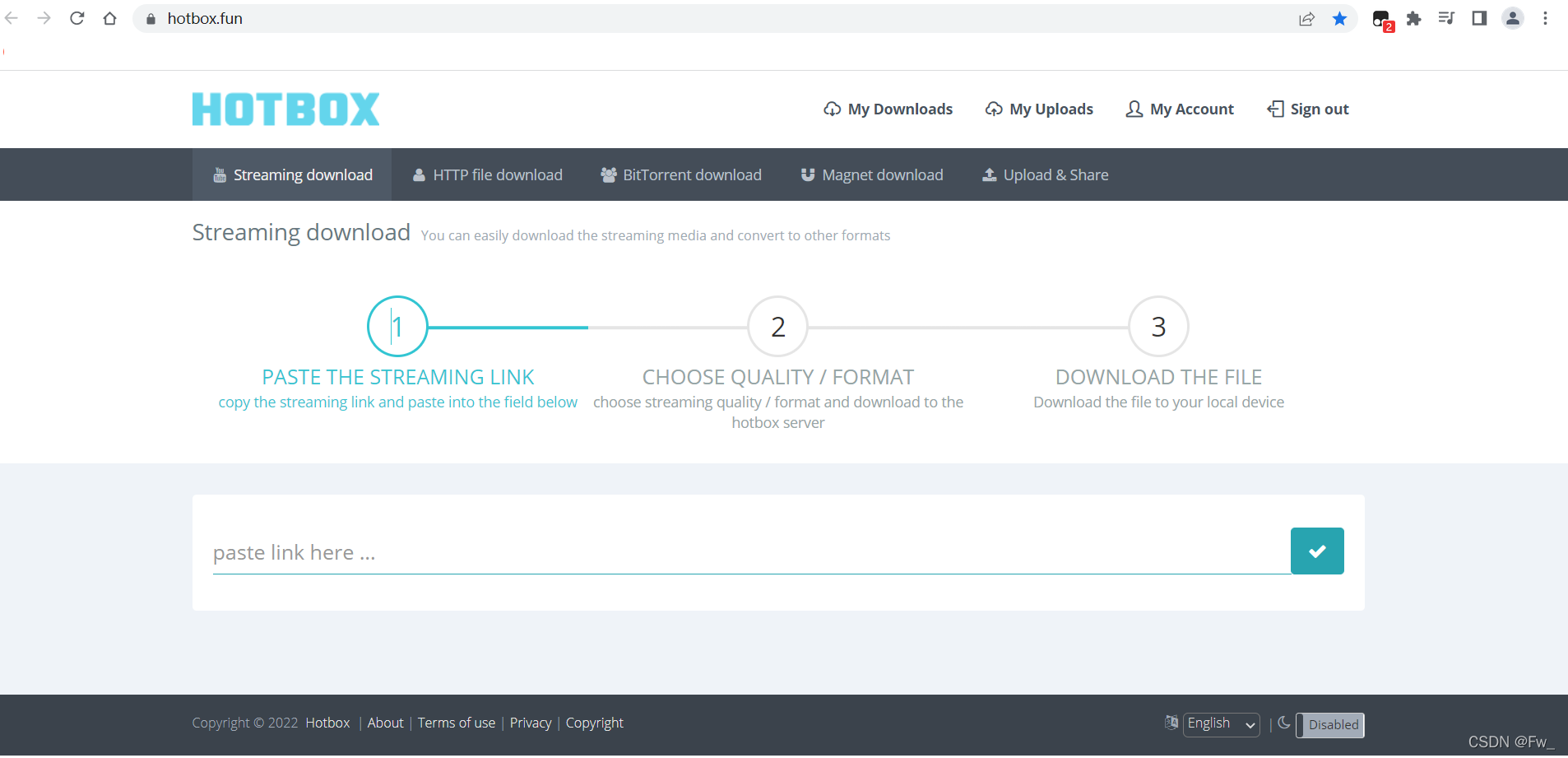This screenshot has width=1568, height=758.
Task: Click the PASTE THE STREAMING LINK heading
Action: point(398,377)
